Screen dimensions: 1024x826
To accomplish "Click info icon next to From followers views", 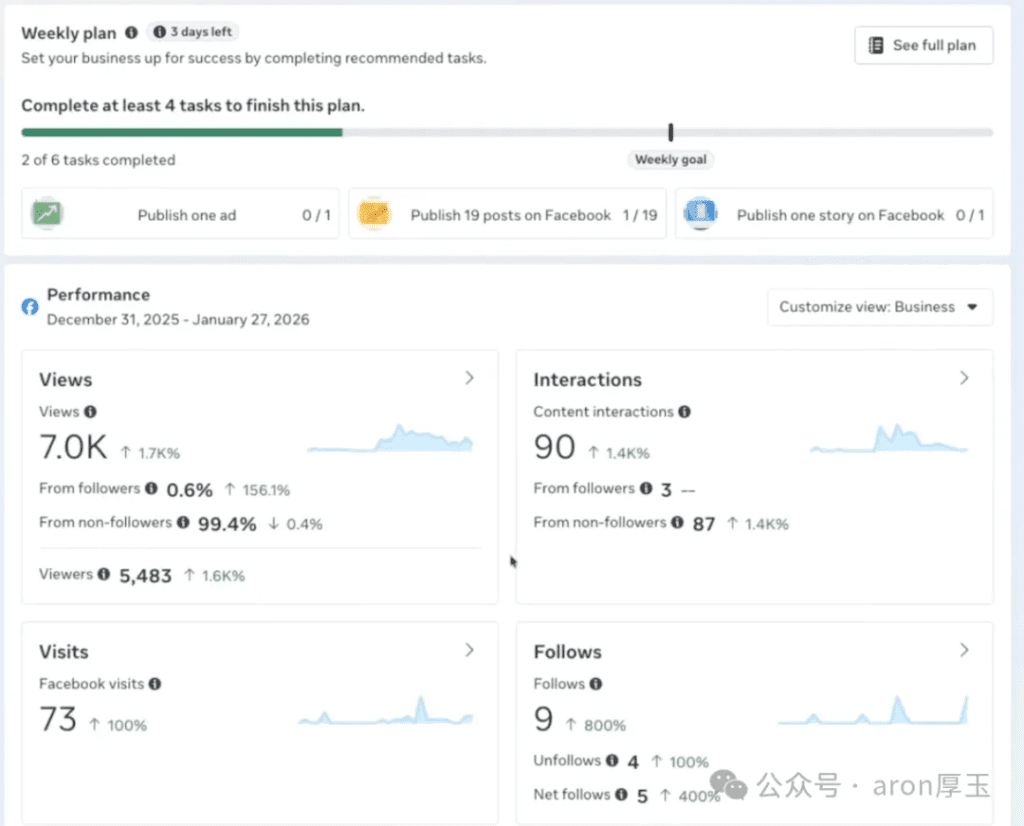I will (151, 489).
